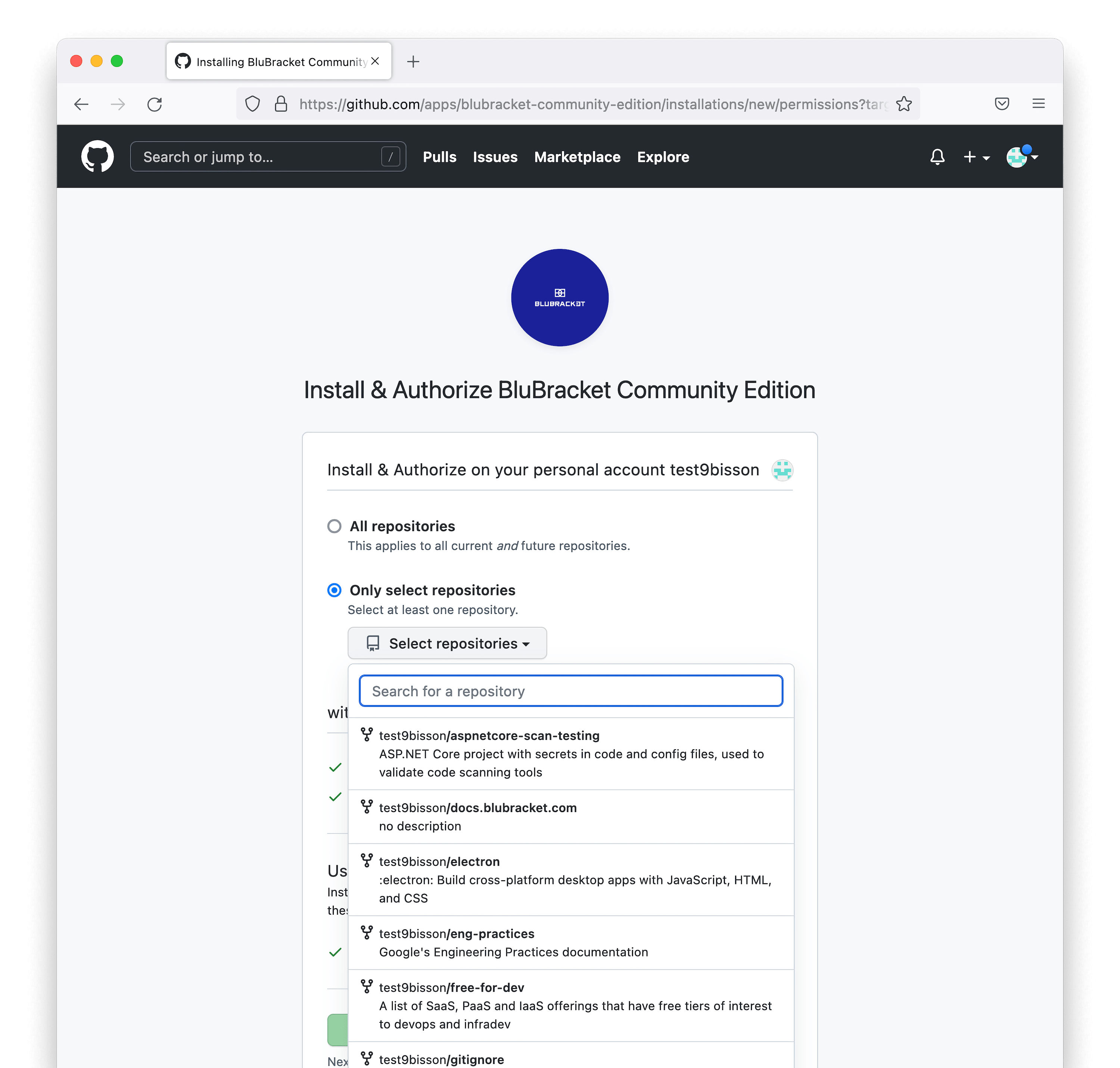The image size is (1120, 1068).
Task: Open a new browser tab
Action: click(414, 62)
